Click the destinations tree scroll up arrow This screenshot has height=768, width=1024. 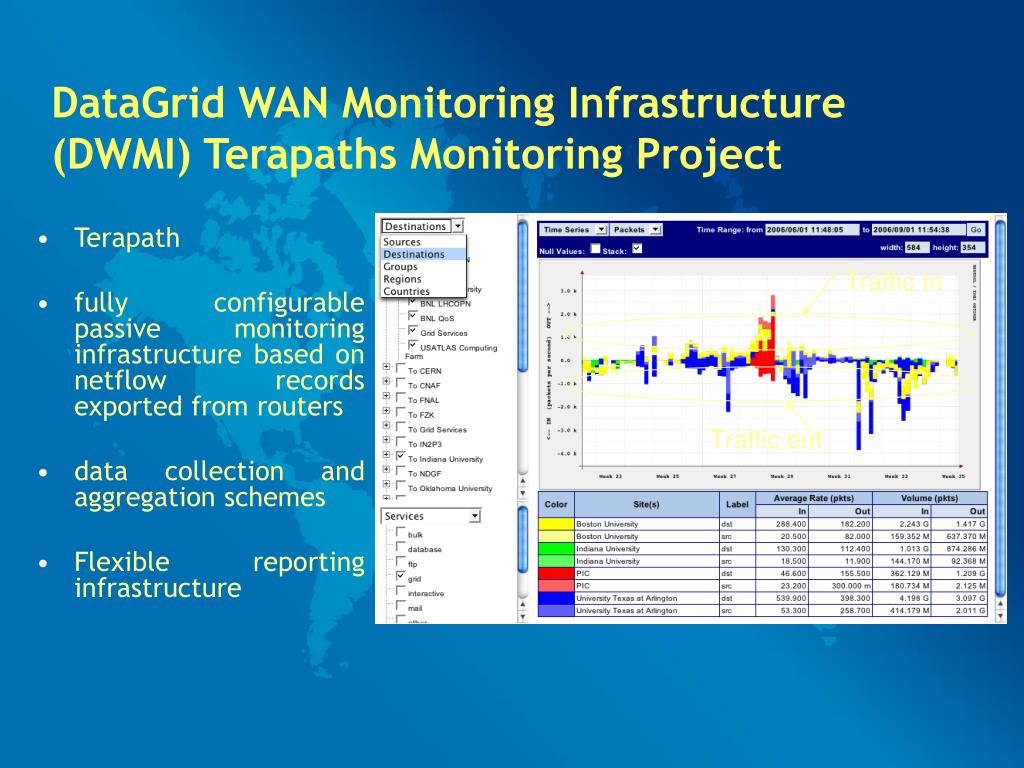[x=522, y=481]
